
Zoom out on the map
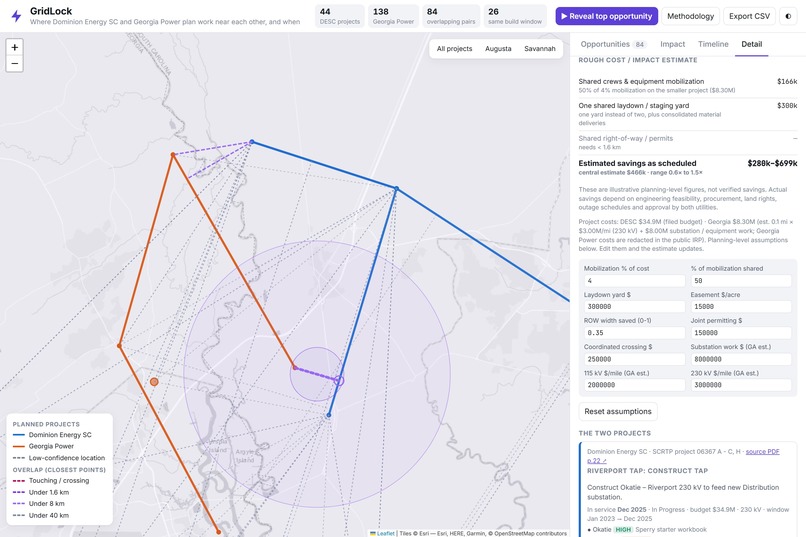[x=14, y=64]
